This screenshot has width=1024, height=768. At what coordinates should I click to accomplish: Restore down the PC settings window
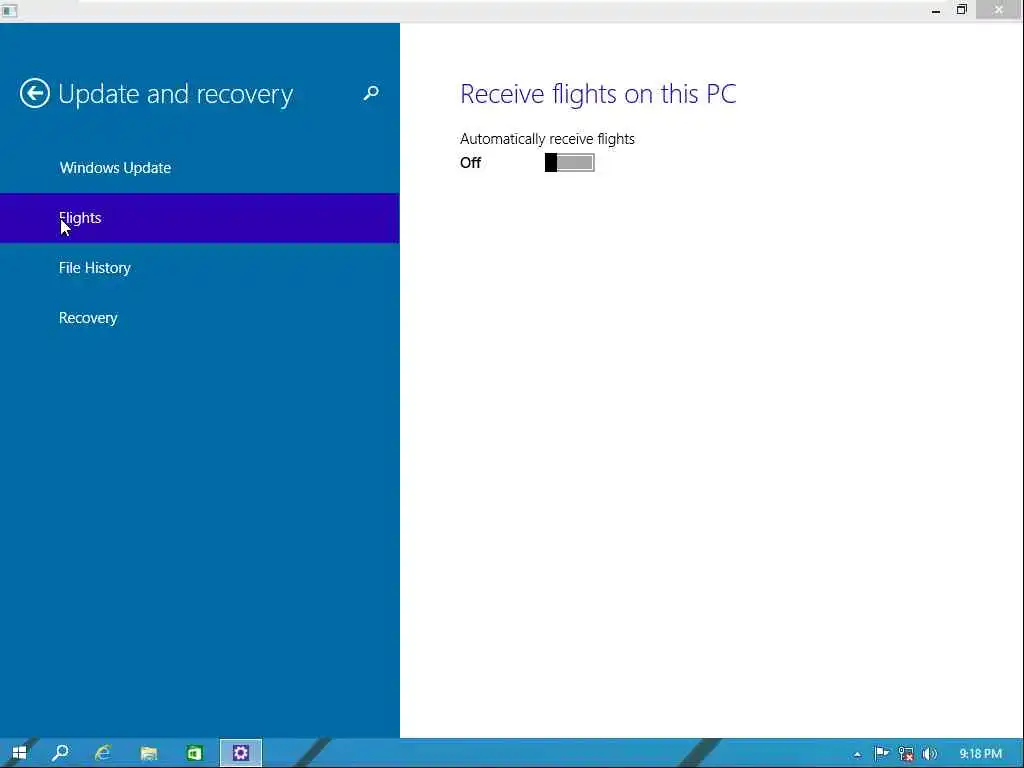click(961, 10)
